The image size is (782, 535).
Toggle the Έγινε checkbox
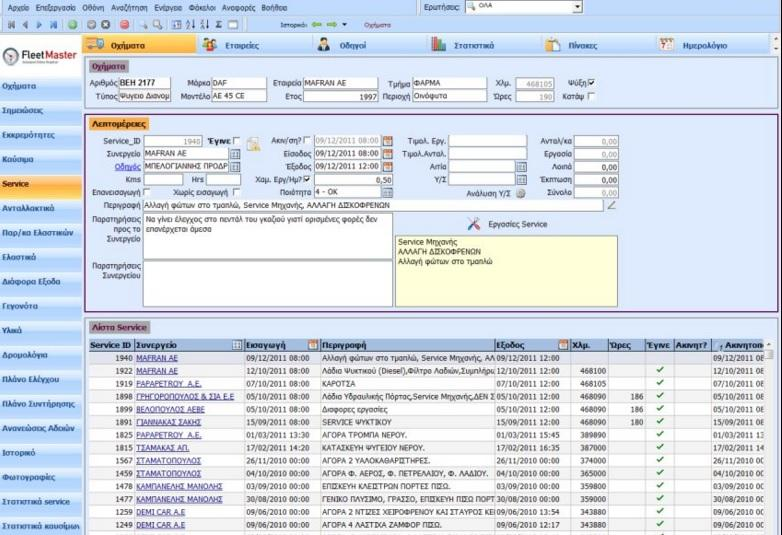tap(236, 141)
